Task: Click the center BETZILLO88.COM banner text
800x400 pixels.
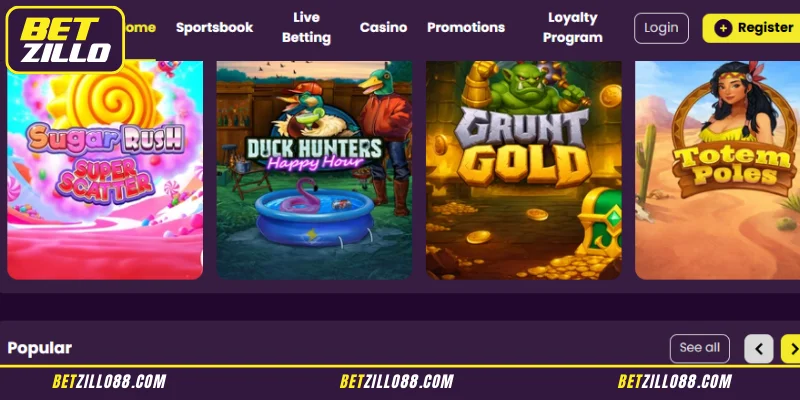Action: click(x=396, y=382)
